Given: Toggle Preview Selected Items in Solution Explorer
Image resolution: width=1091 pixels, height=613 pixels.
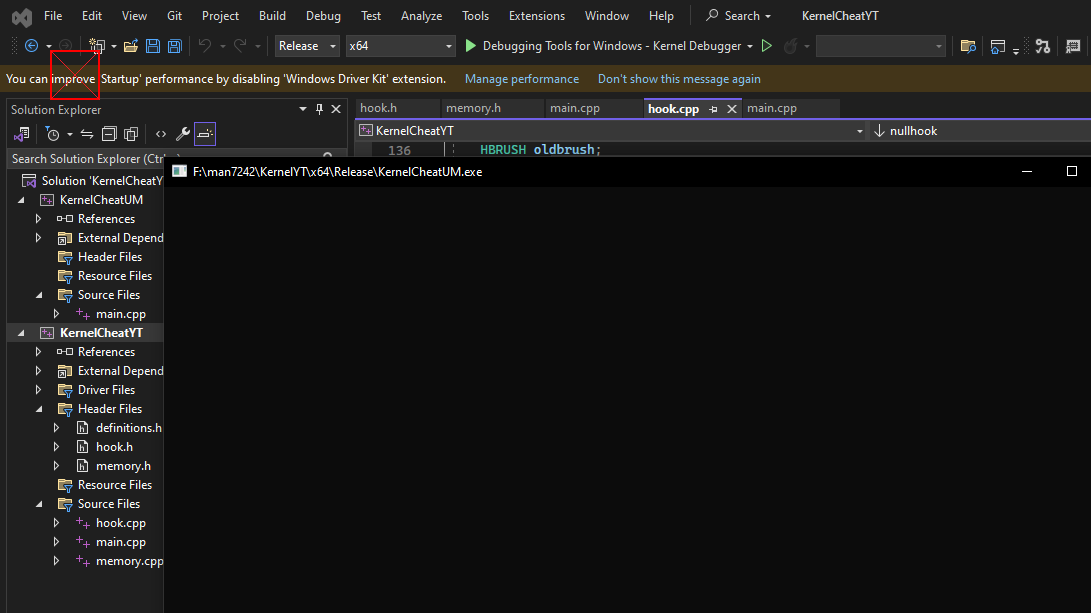Looking at the screenshot, I should [x=205, y=134].
